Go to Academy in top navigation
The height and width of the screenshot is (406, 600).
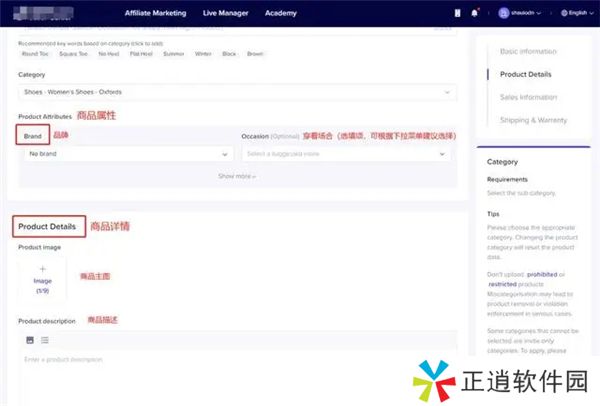tap(280, 13)
